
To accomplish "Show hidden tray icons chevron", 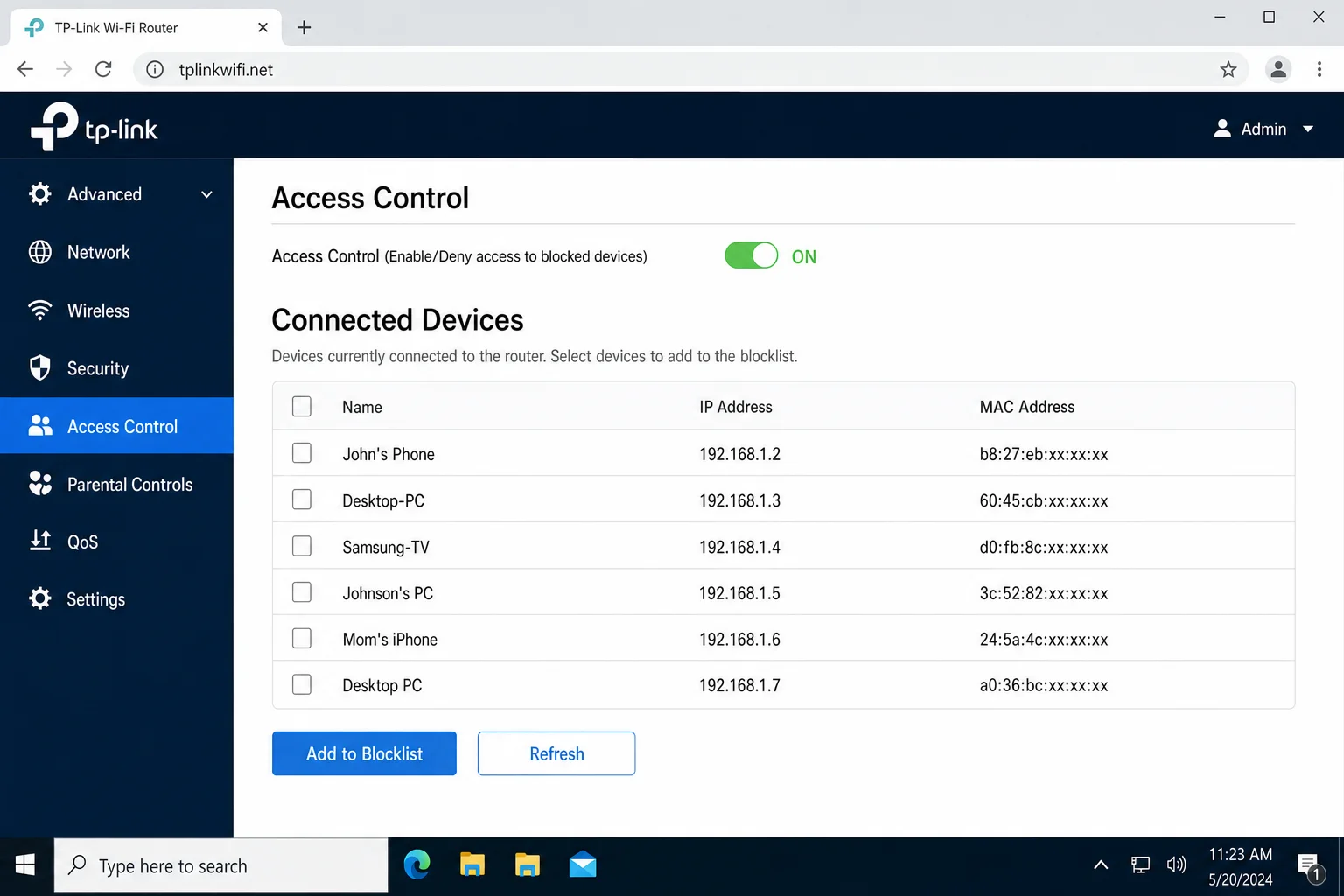I will click(x=1101, y=865).
